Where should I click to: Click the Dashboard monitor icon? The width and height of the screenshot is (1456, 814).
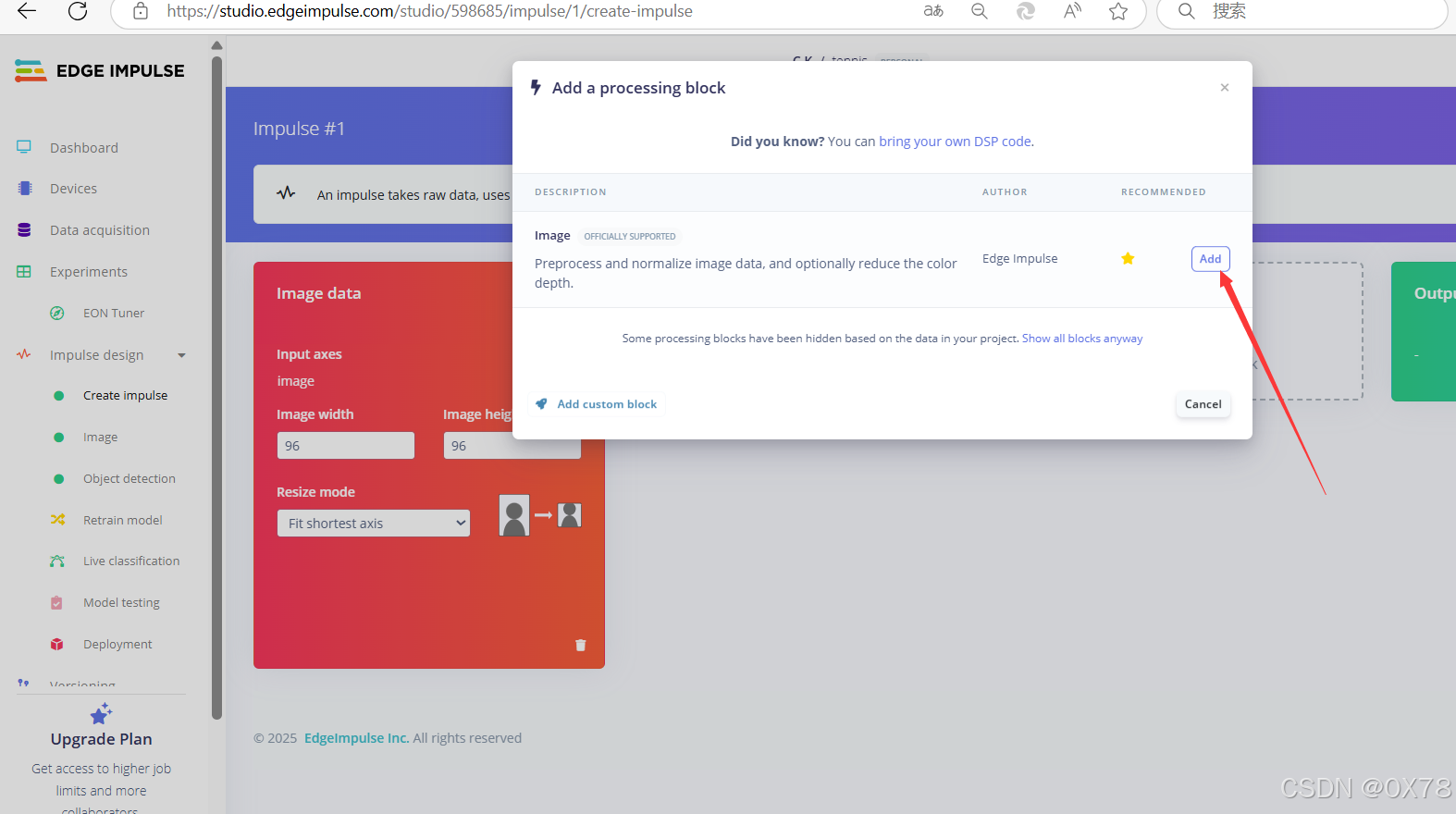tap(24, 147)
